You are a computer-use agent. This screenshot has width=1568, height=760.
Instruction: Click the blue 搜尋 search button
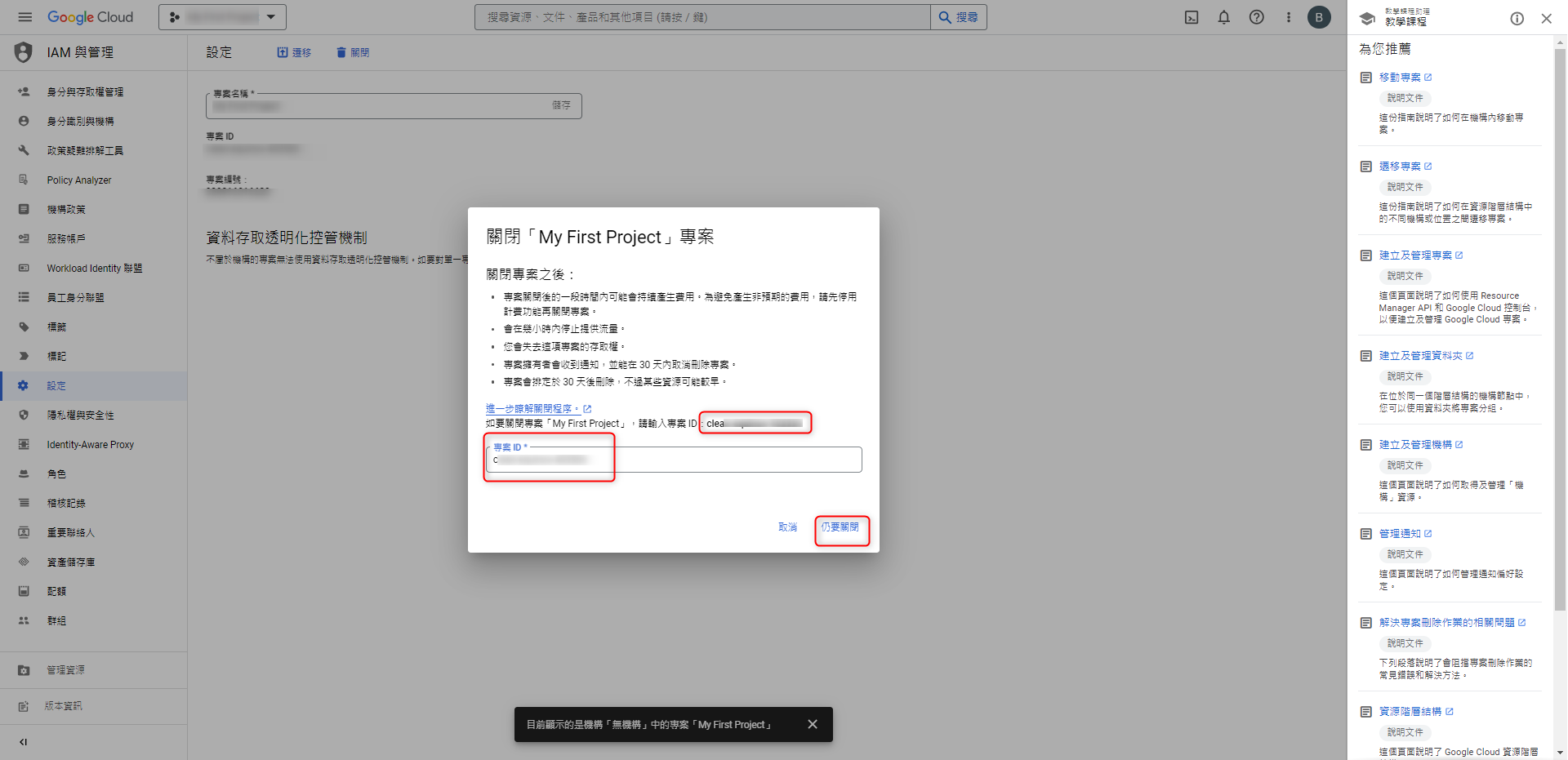click(x=959, y=17)
